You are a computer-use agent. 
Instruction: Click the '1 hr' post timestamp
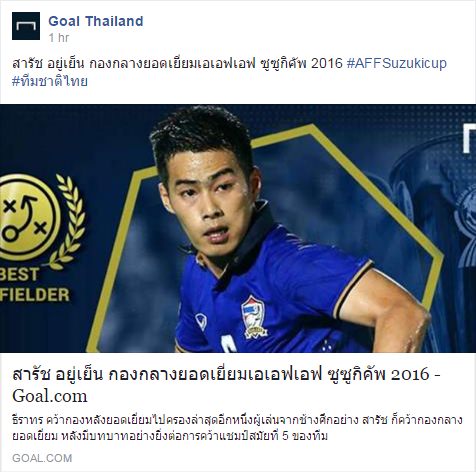(x=59, y=38)
